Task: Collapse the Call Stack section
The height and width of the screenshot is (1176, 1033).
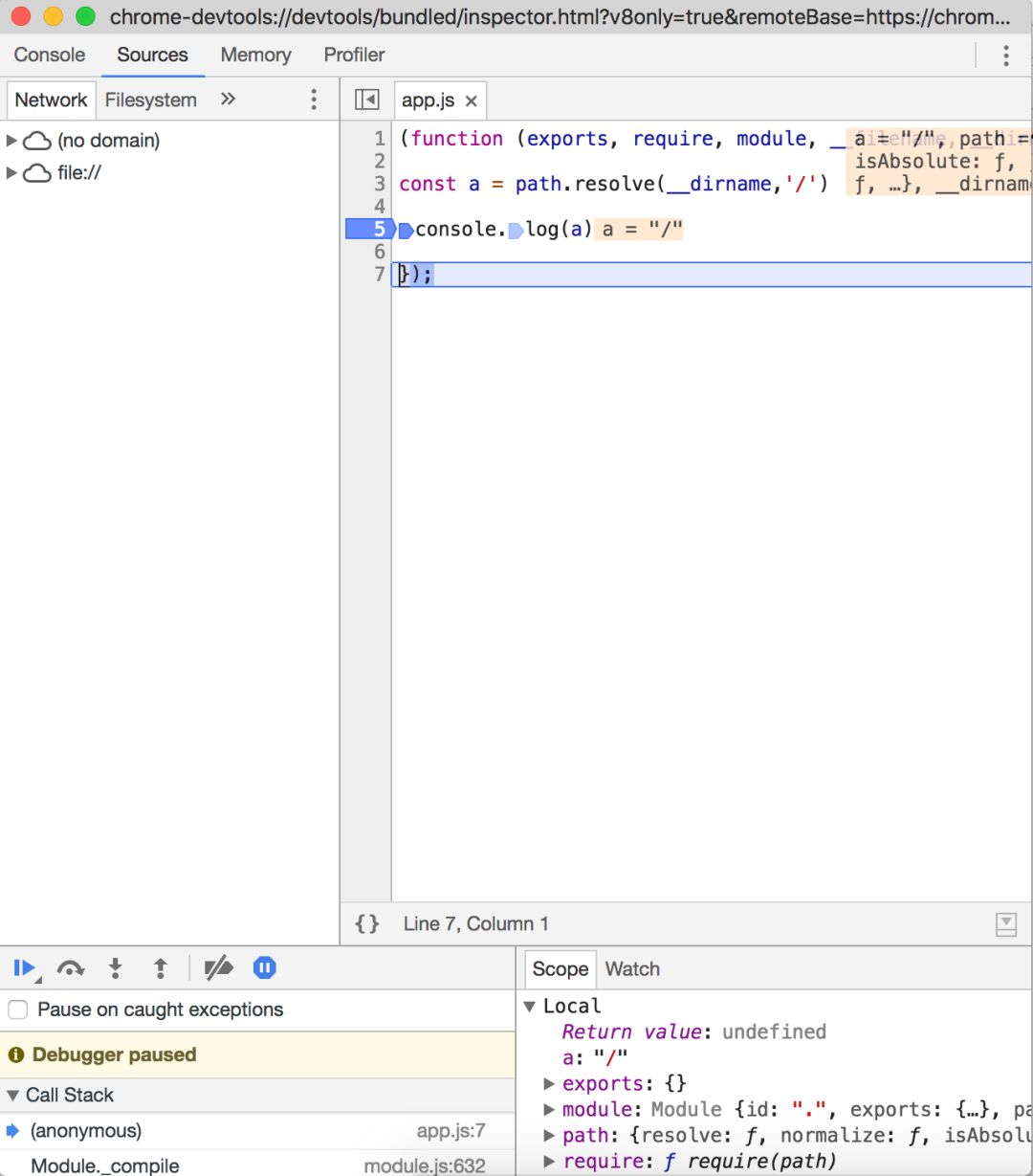Action: 13,1095
